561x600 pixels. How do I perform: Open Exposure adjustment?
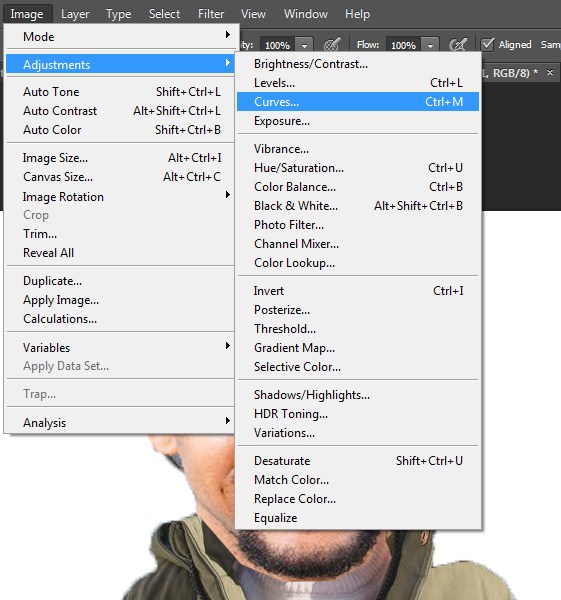tap(358, 121)
